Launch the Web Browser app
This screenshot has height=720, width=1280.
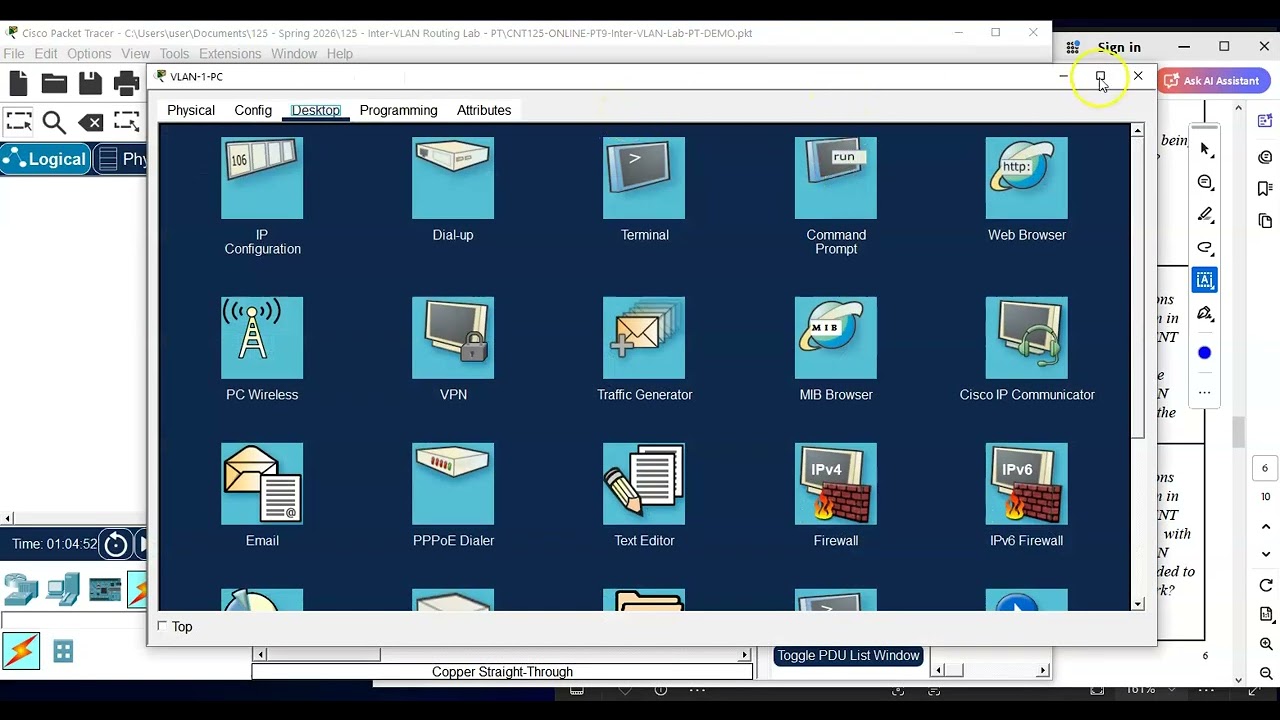click(1027, 178)
